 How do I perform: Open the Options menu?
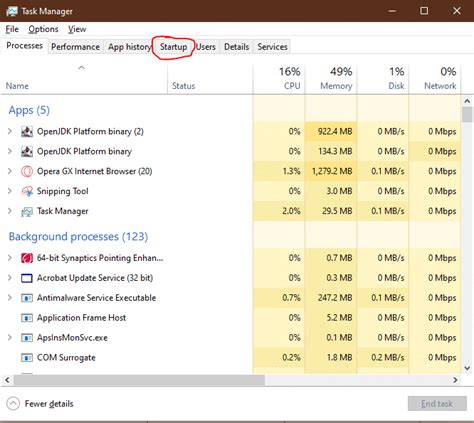43,29
